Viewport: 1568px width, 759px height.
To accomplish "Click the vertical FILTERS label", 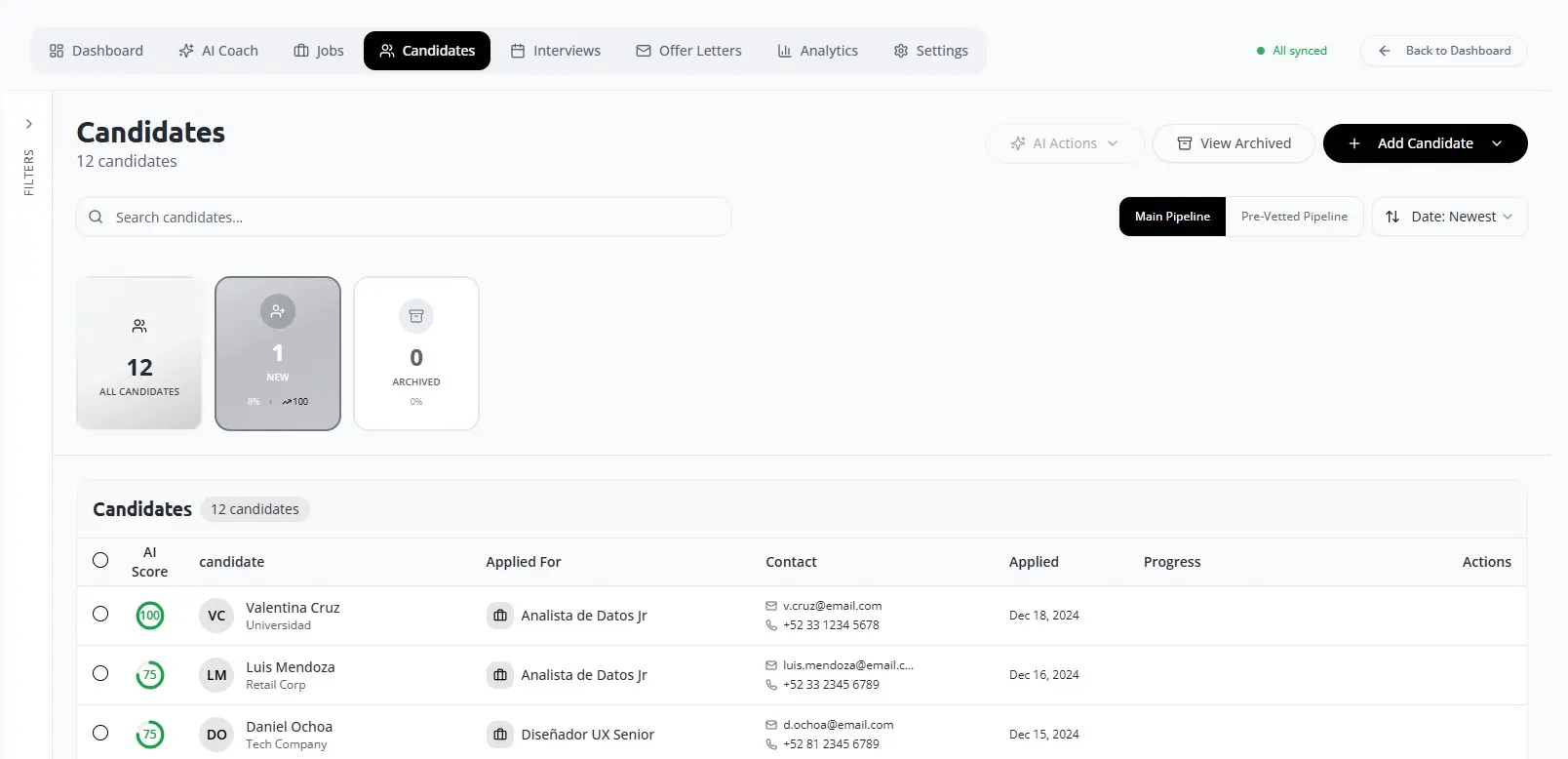I will 29,173.
